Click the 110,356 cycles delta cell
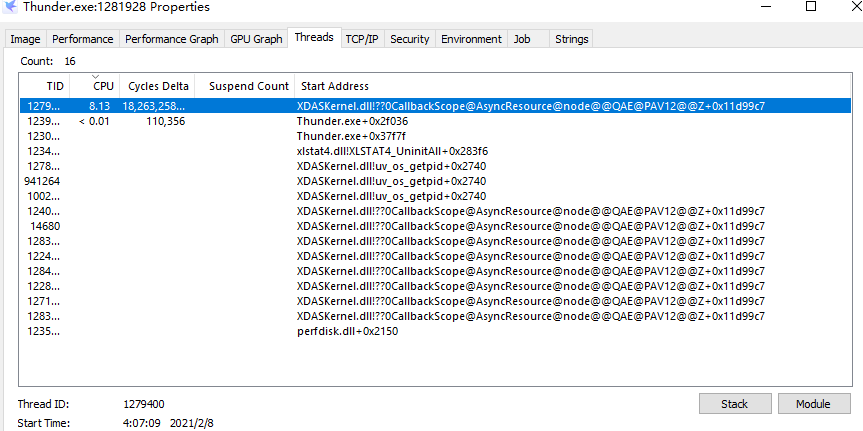 [165, 121]
